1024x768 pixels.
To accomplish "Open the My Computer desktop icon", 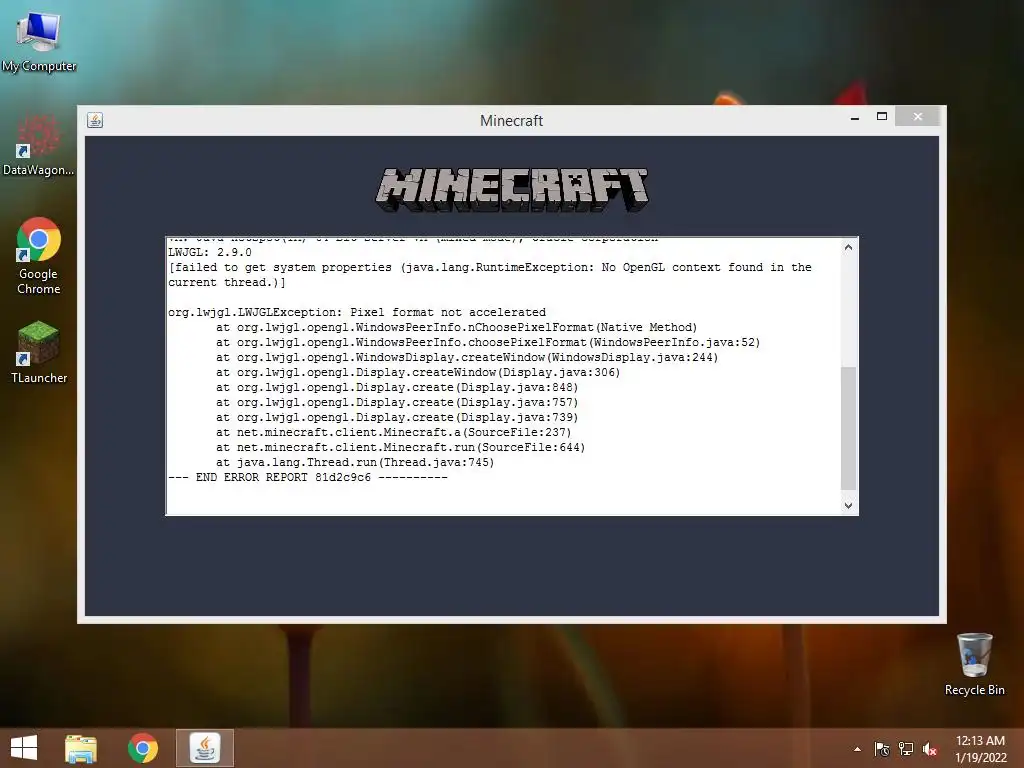I will pos(39,41).
